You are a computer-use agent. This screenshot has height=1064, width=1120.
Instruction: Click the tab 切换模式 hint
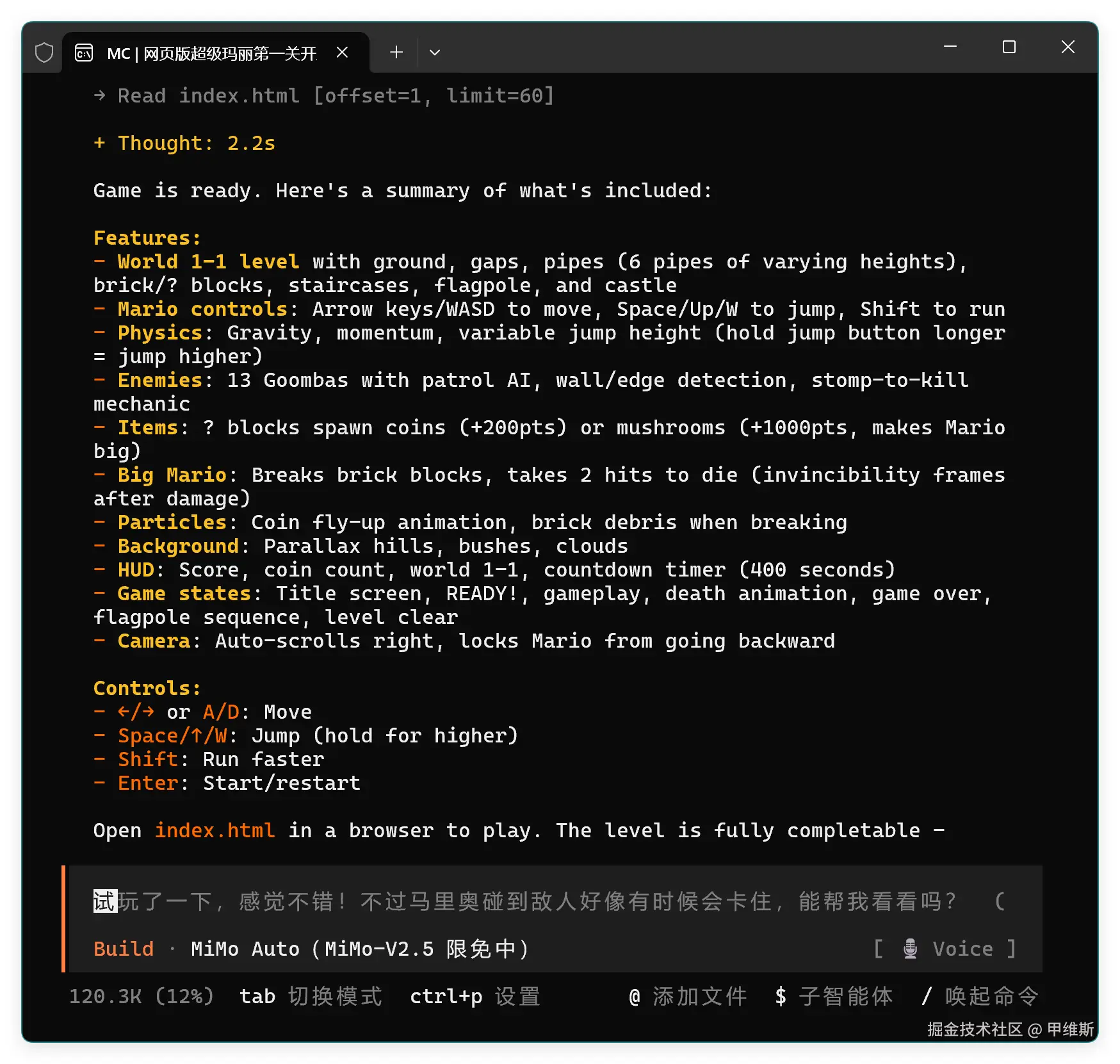click(x=311, y=996)
